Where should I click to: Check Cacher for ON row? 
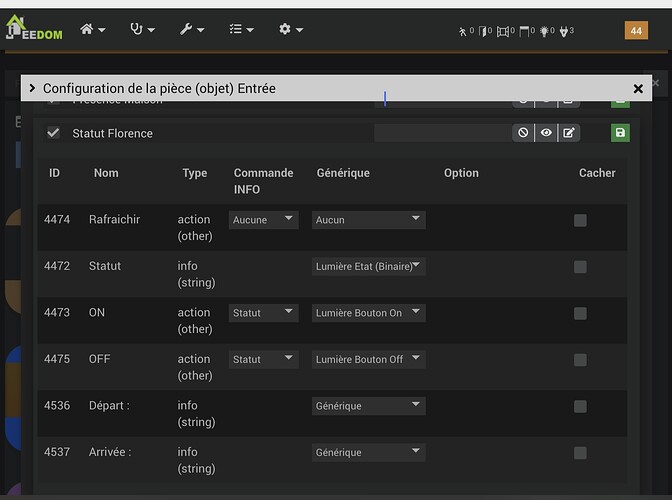click(x=580, y=314)
